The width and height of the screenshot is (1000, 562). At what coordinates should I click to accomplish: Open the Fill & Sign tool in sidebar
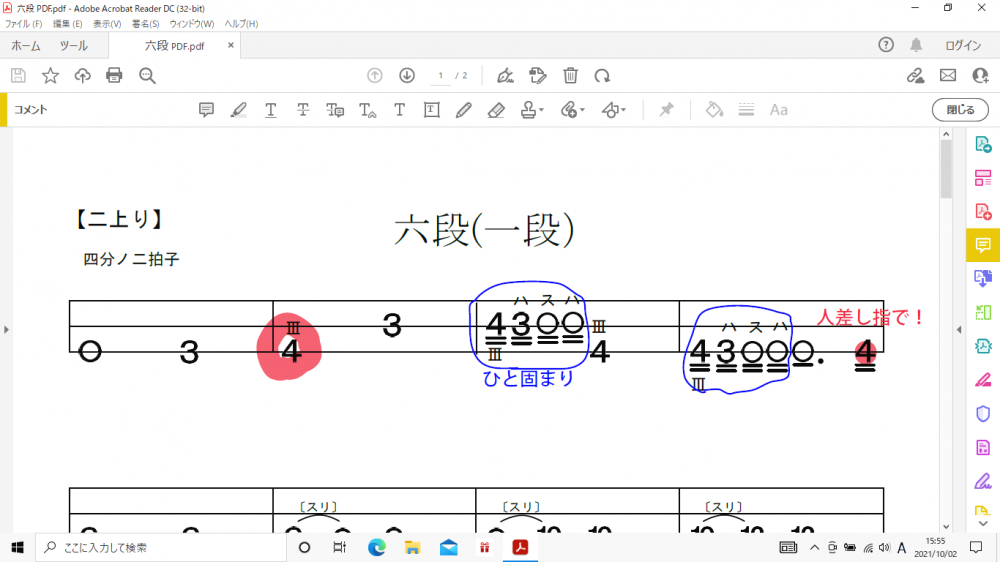[983, 379]
